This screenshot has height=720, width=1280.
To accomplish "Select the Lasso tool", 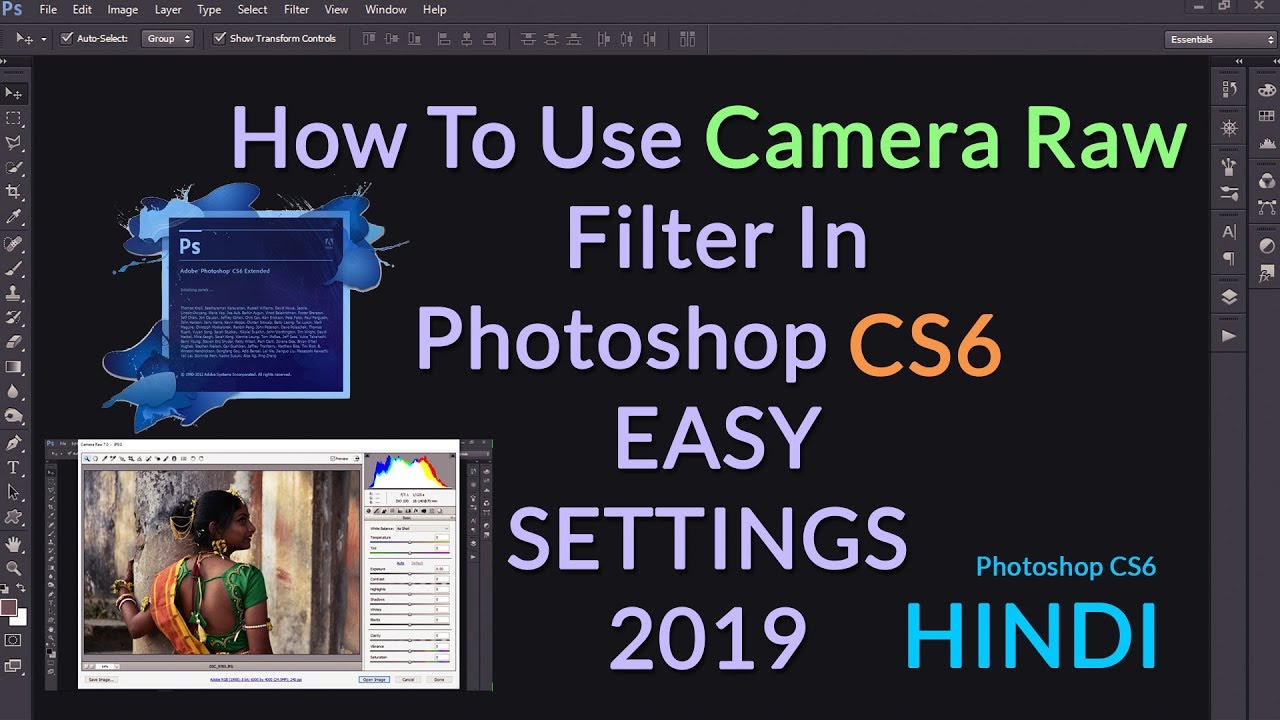I will 14,143.
